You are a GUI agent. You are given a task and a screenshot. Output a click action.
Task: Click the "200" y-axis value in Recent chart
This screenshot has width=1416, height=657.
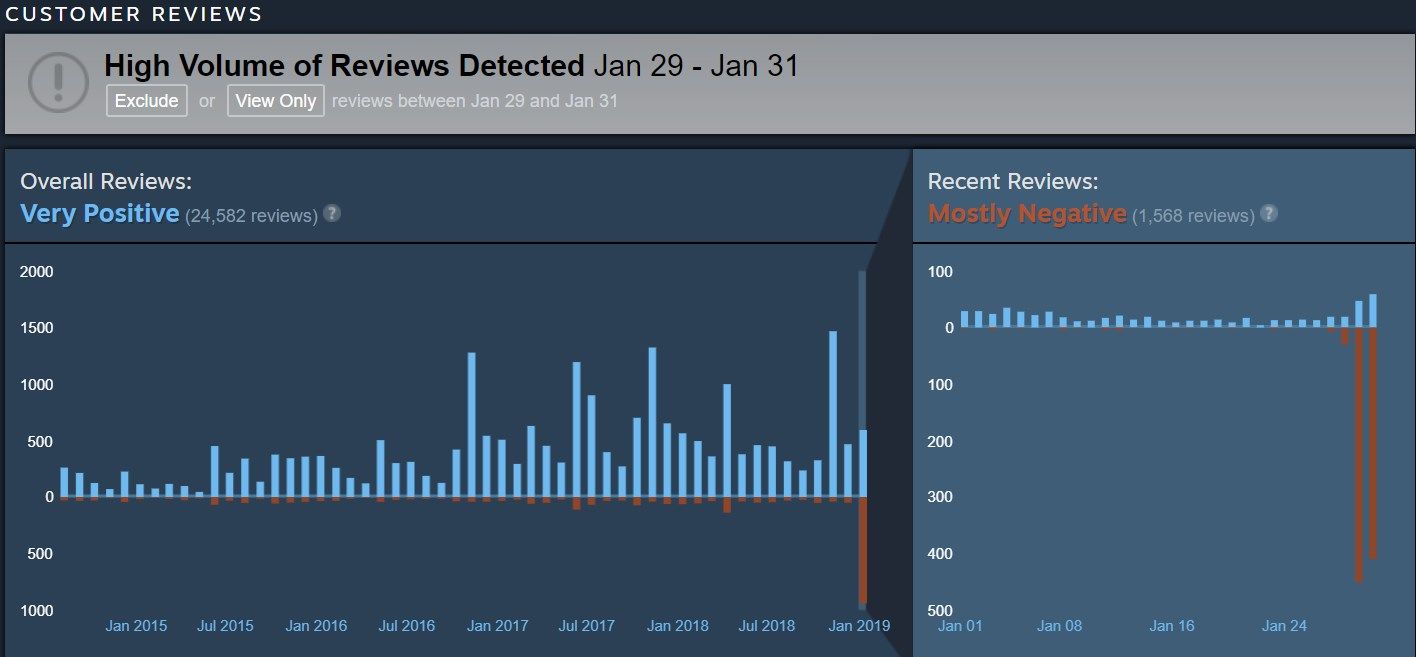941,441
